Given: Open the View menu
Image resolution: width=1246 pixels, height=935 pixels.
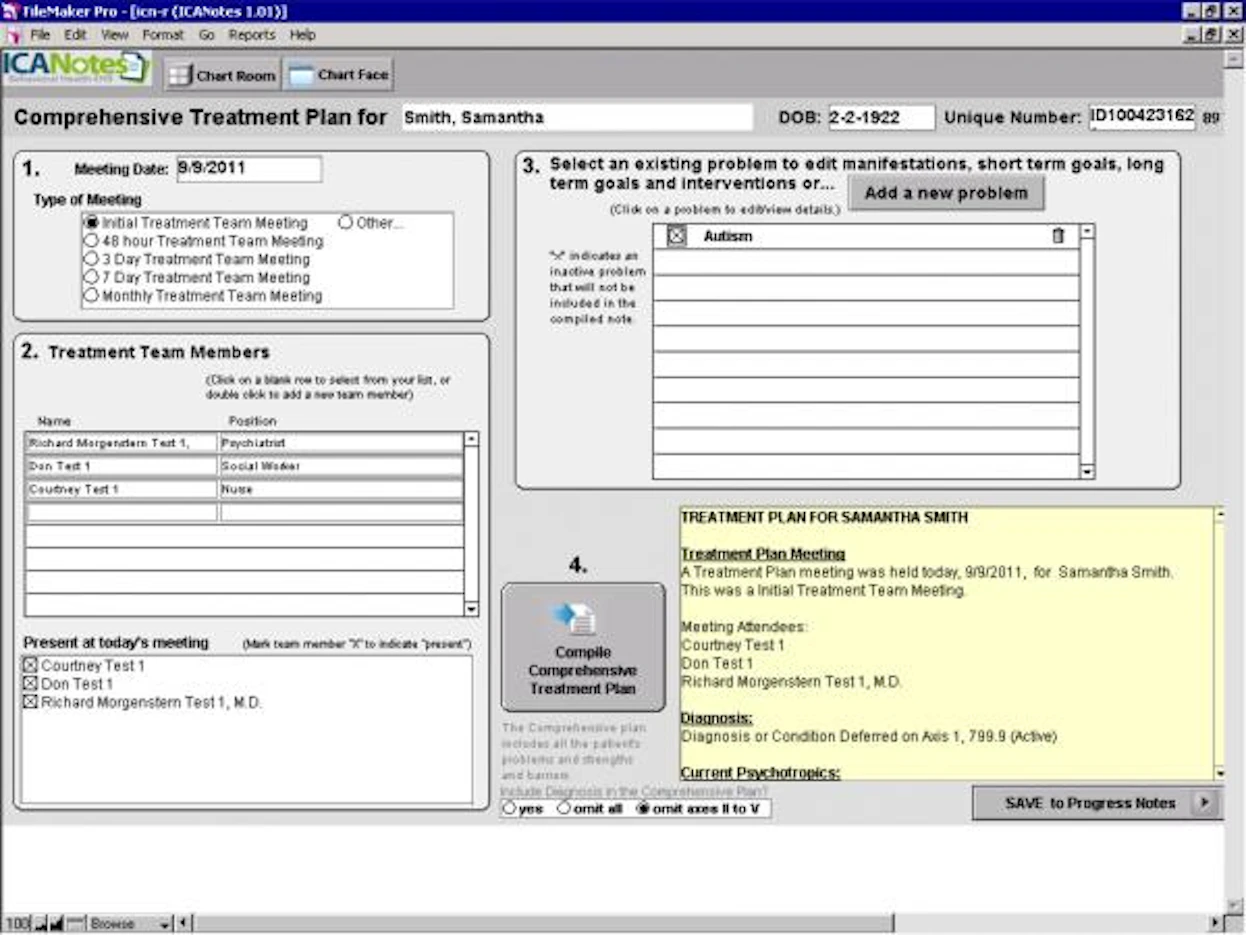Looking at the screenshot, I should [x=115, y=35].
